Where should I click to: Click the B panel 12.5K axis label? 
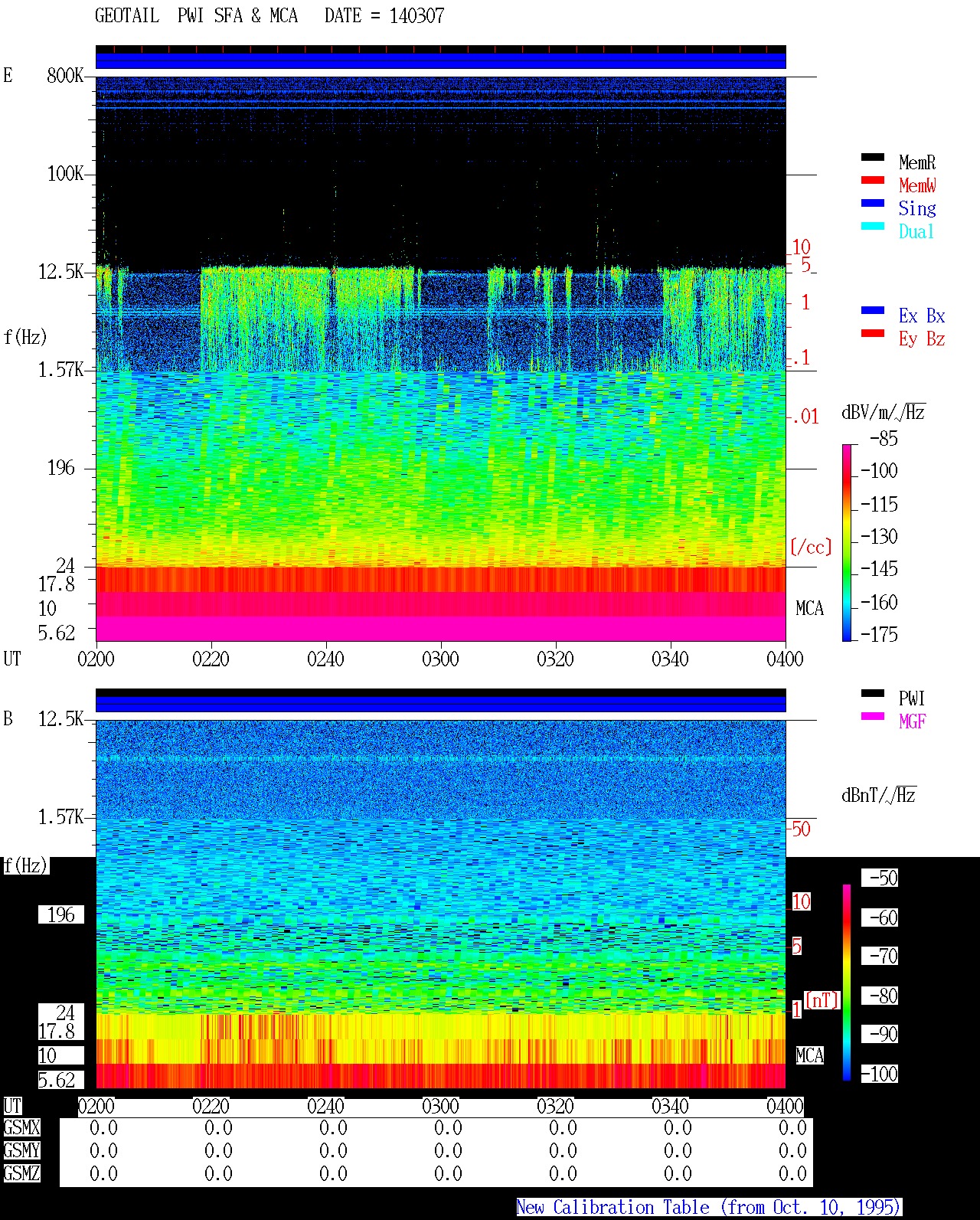[x=60, y=718]
